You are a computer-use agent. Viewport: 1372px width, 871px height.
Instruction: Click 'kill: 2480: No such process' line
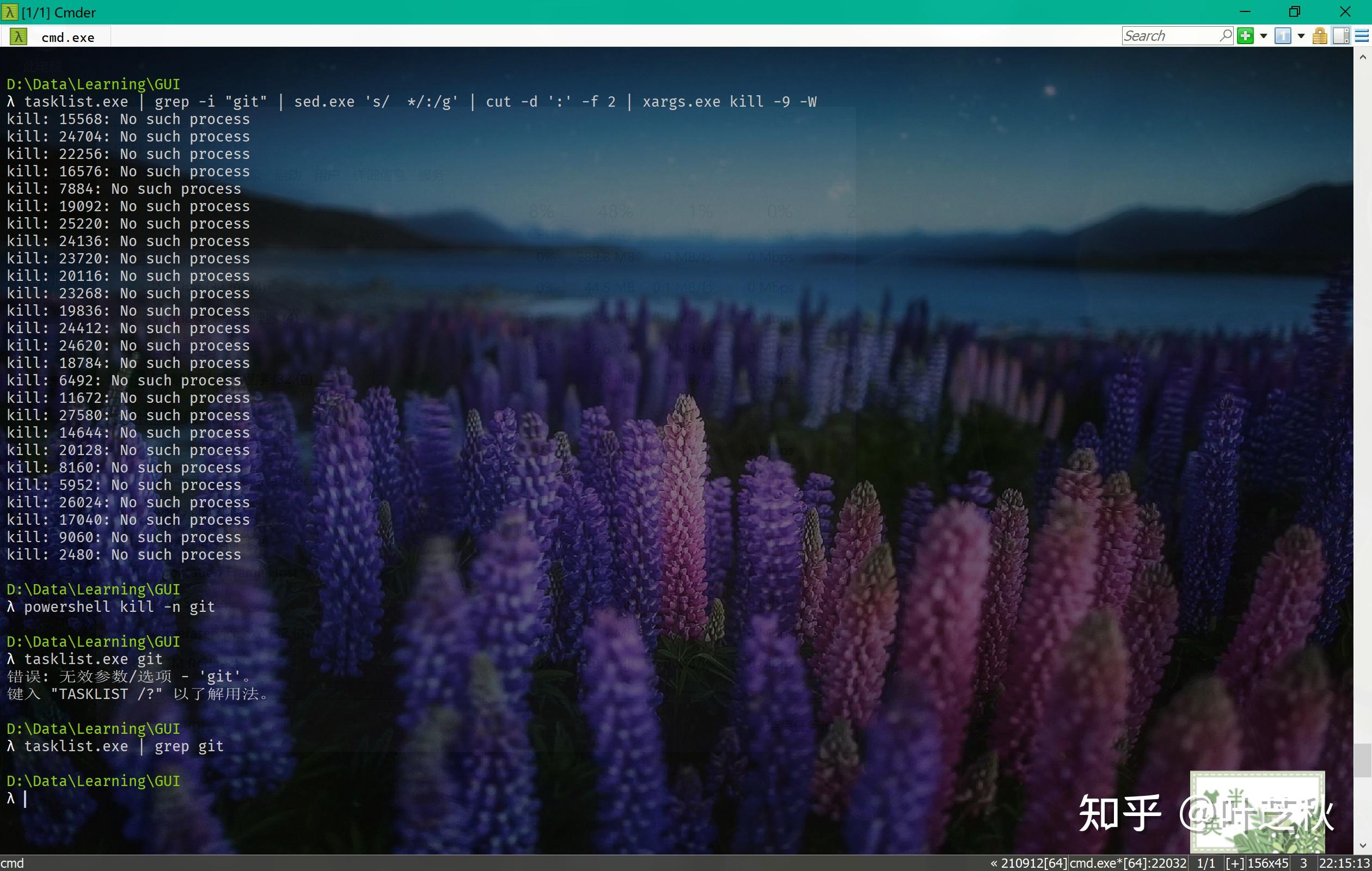pyautogui.click(x=124, y=555)
